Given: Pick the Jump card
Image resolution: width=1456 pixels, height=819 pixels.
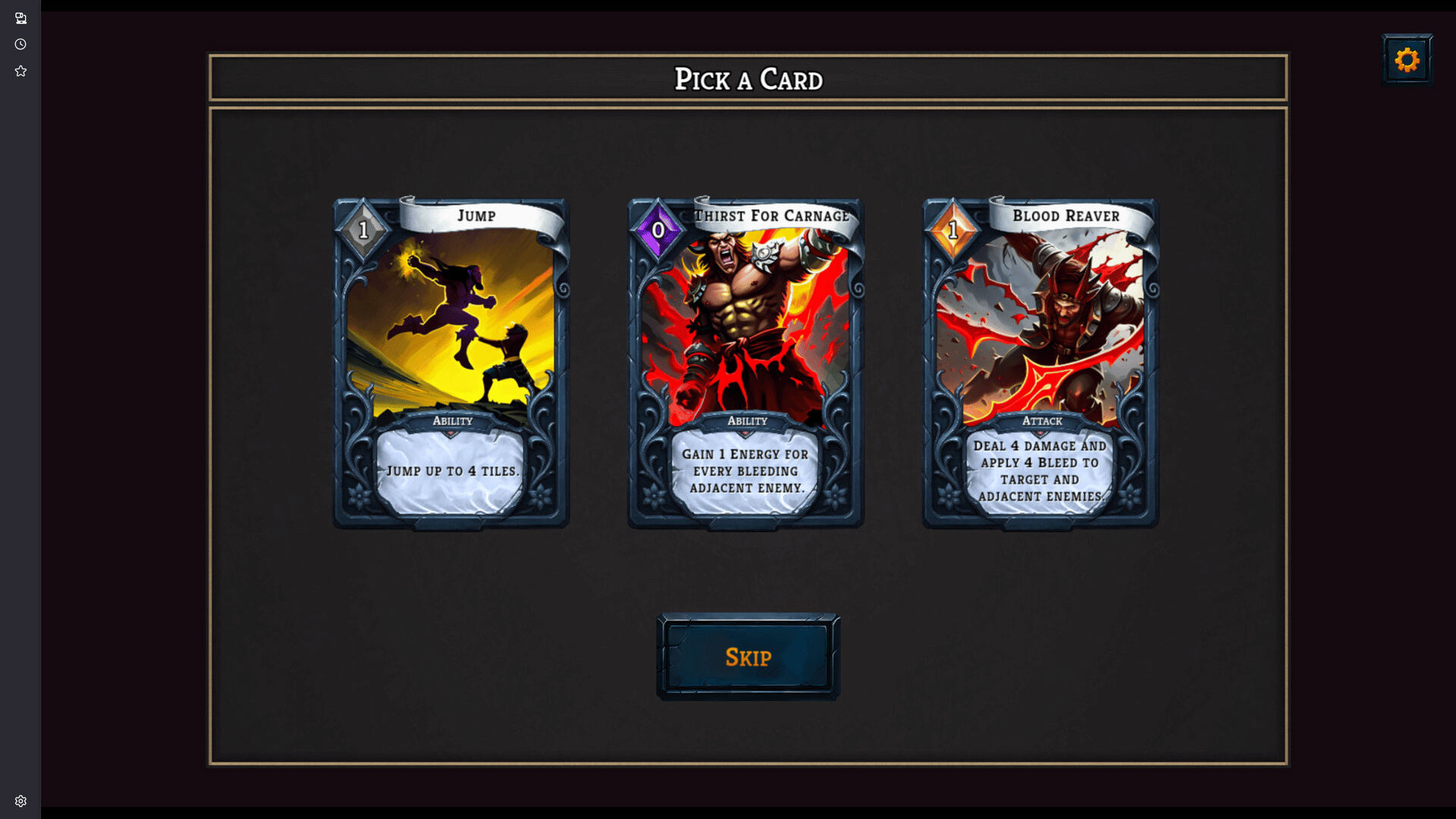Looking at the screenshot, I should (x=451, y=363).
